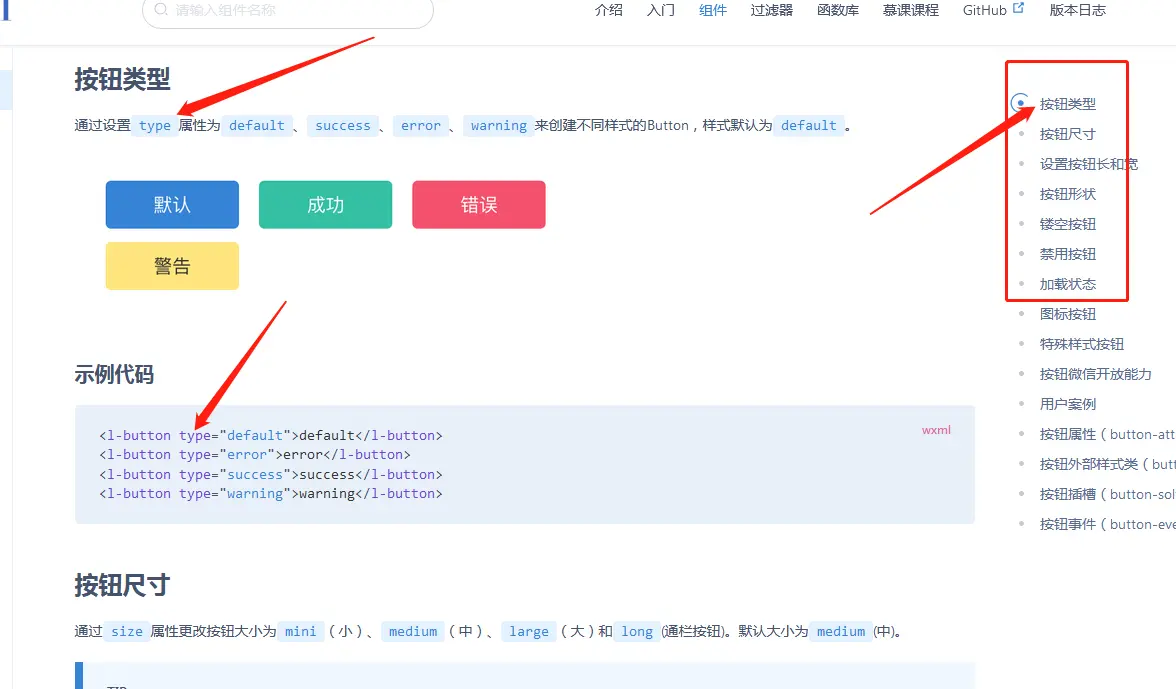Open the GitHub link in navbar

pyautogui.click(x=984, y=10)
